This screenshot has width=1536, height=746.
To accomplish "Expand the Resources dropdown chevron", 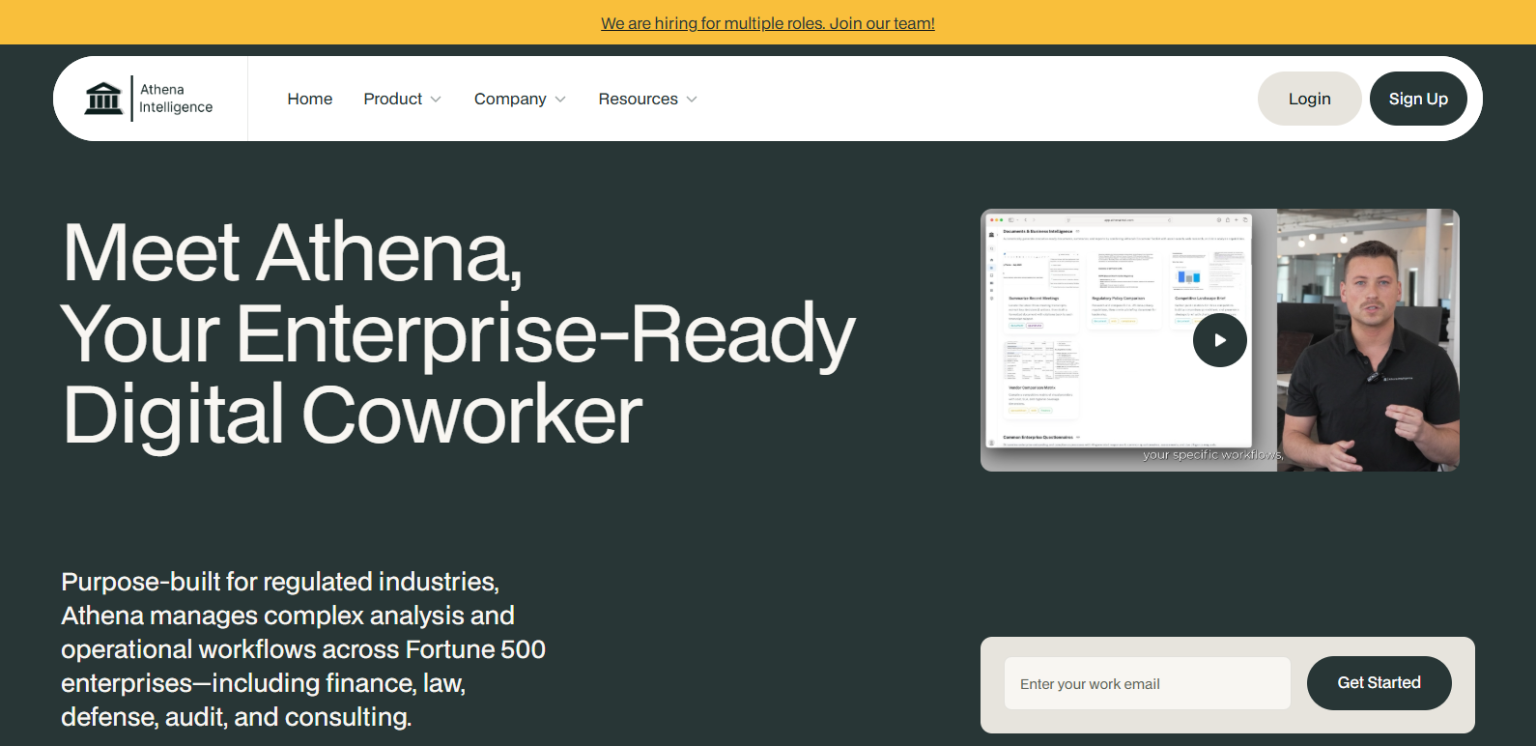I will point(692,99).
